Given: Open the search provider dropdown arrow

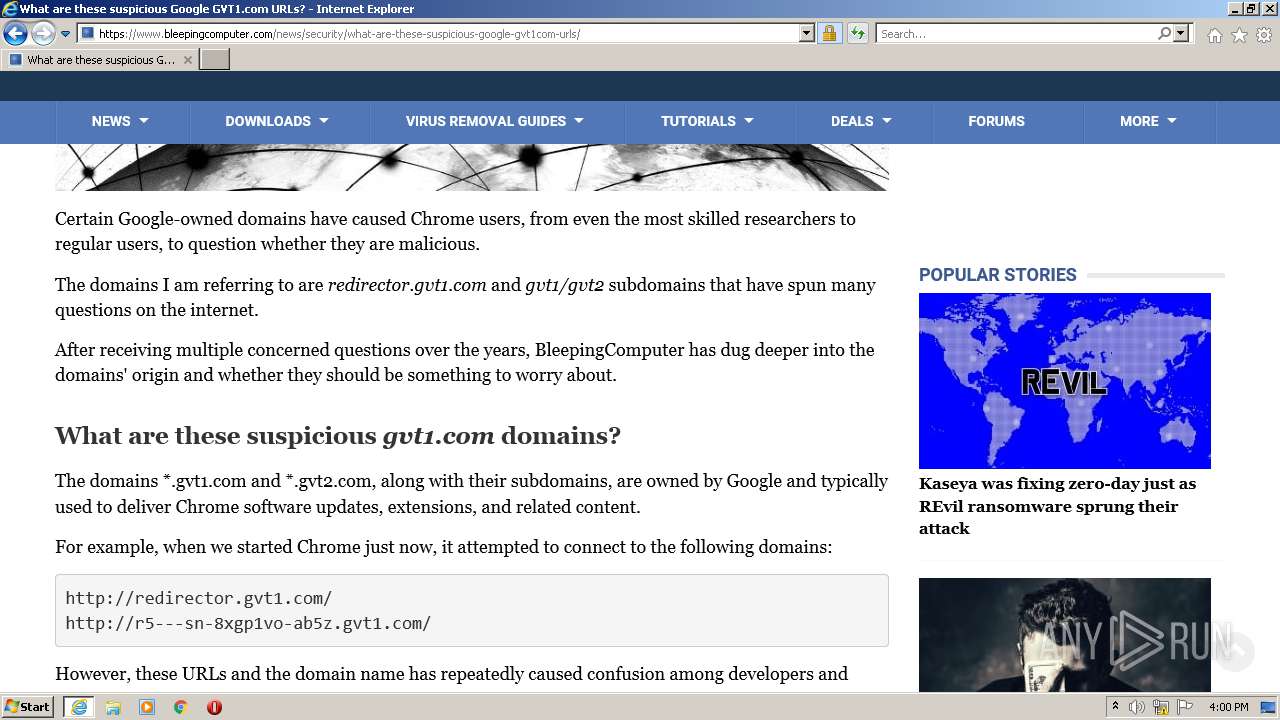Looking at the screenshot, I should [1181, 34].
